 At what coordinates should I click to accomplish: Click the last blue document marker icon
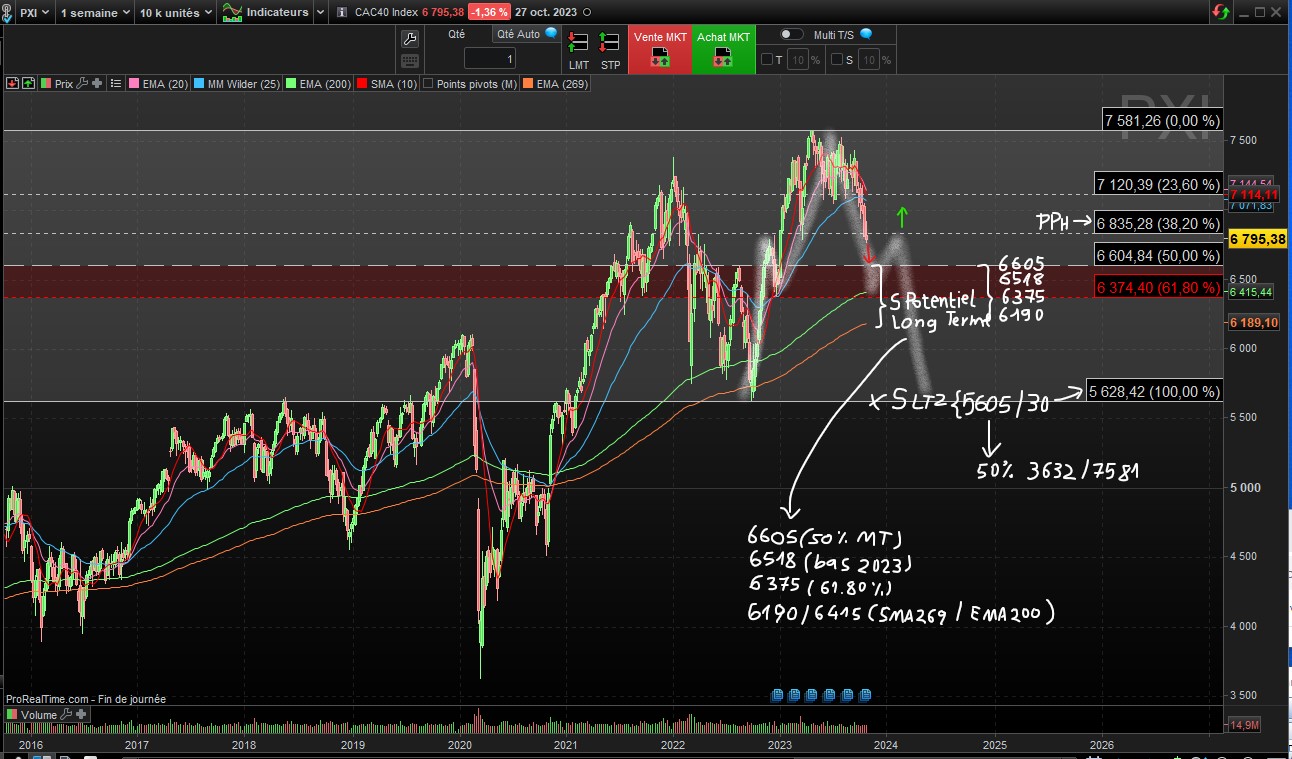pyautogui.click(x=866, y=694)
